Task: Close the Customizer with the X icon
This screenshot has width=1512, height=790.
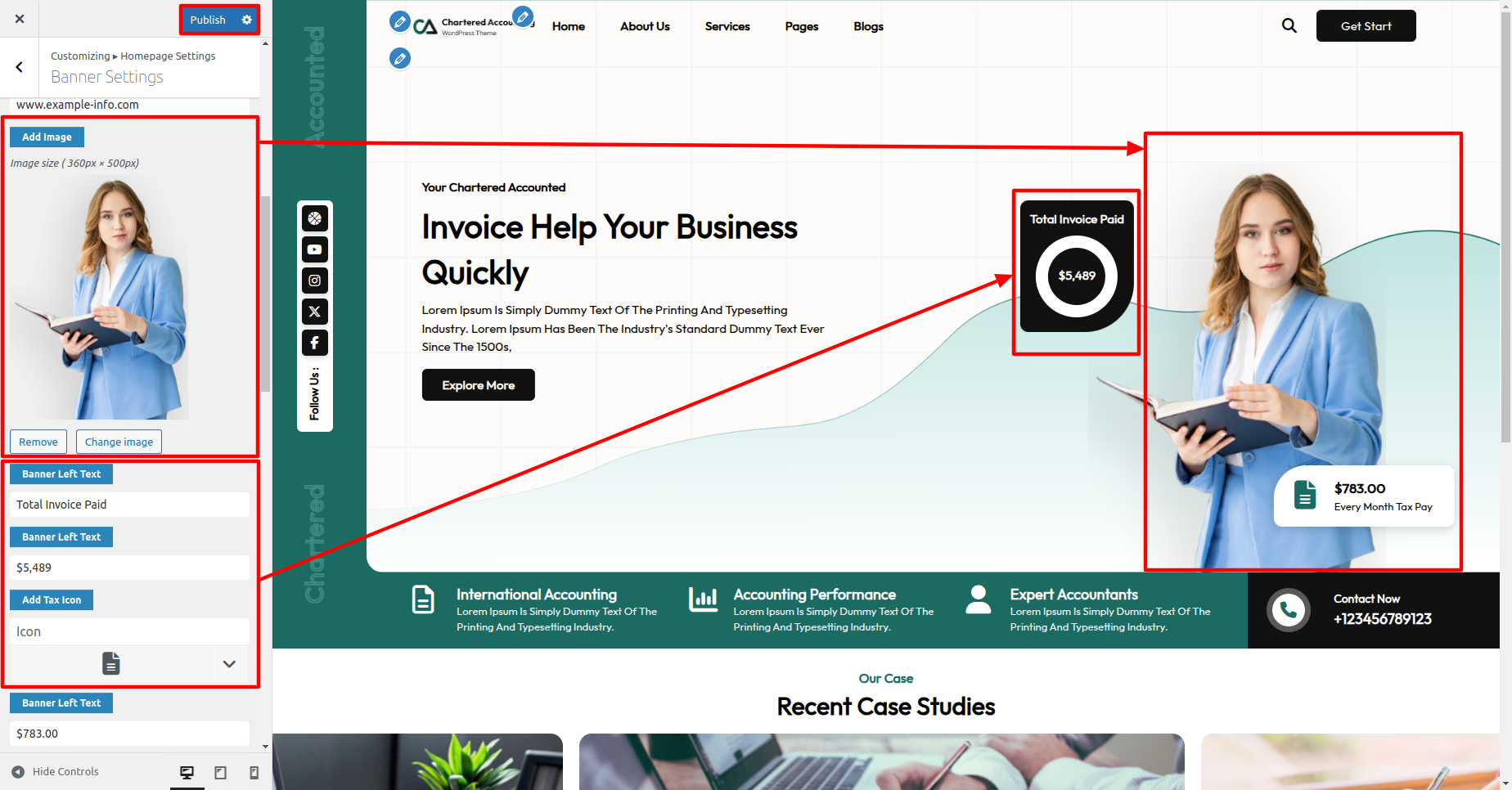Action: pos(20,19)
